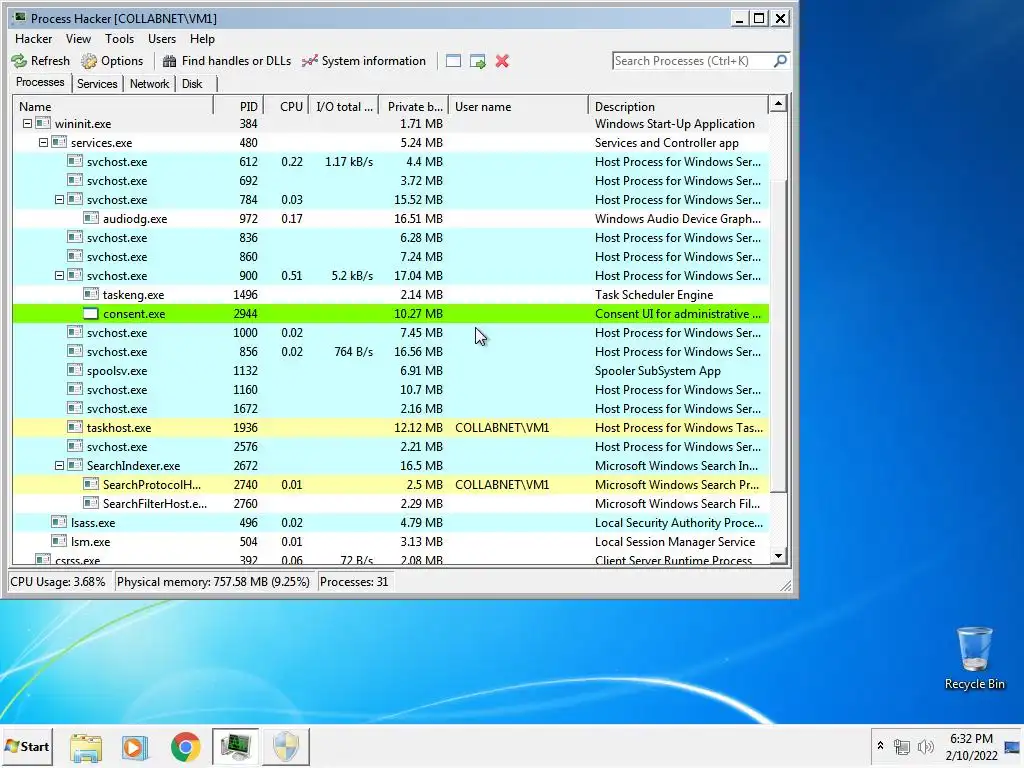Click the services.exe process icon

point(59,142)
